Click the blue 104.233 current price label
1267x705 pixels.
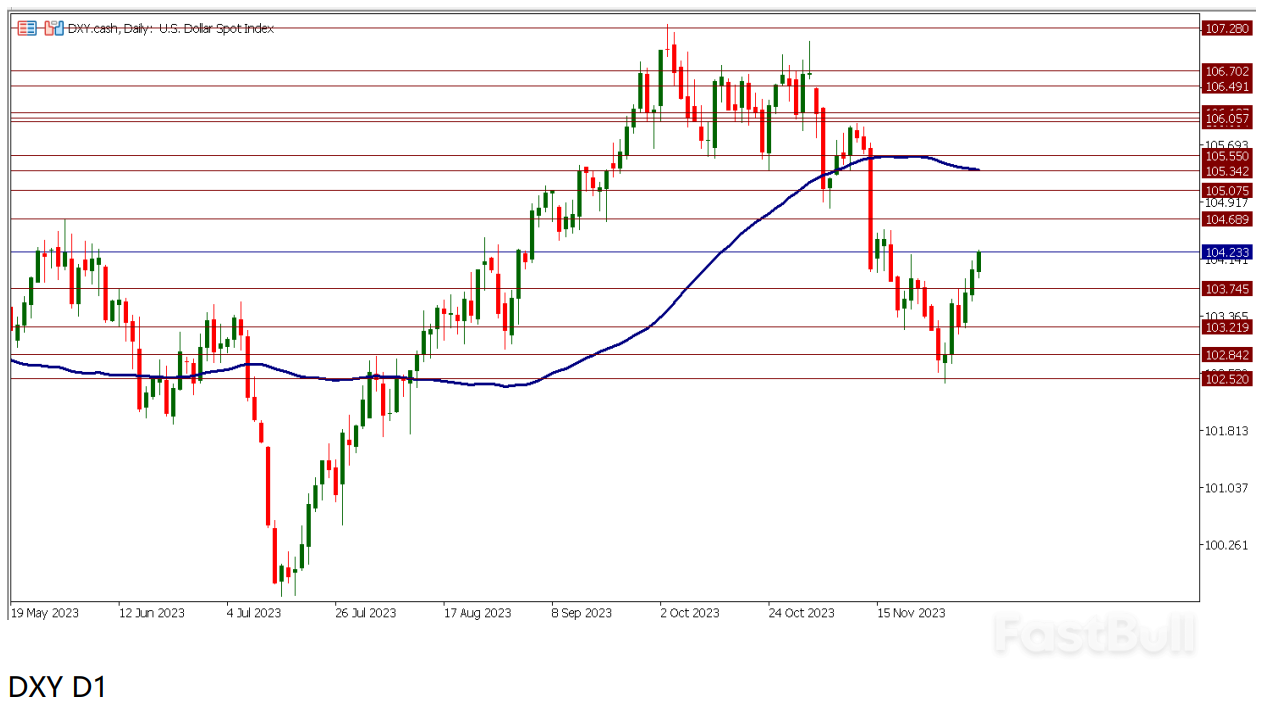[1227, 252]
